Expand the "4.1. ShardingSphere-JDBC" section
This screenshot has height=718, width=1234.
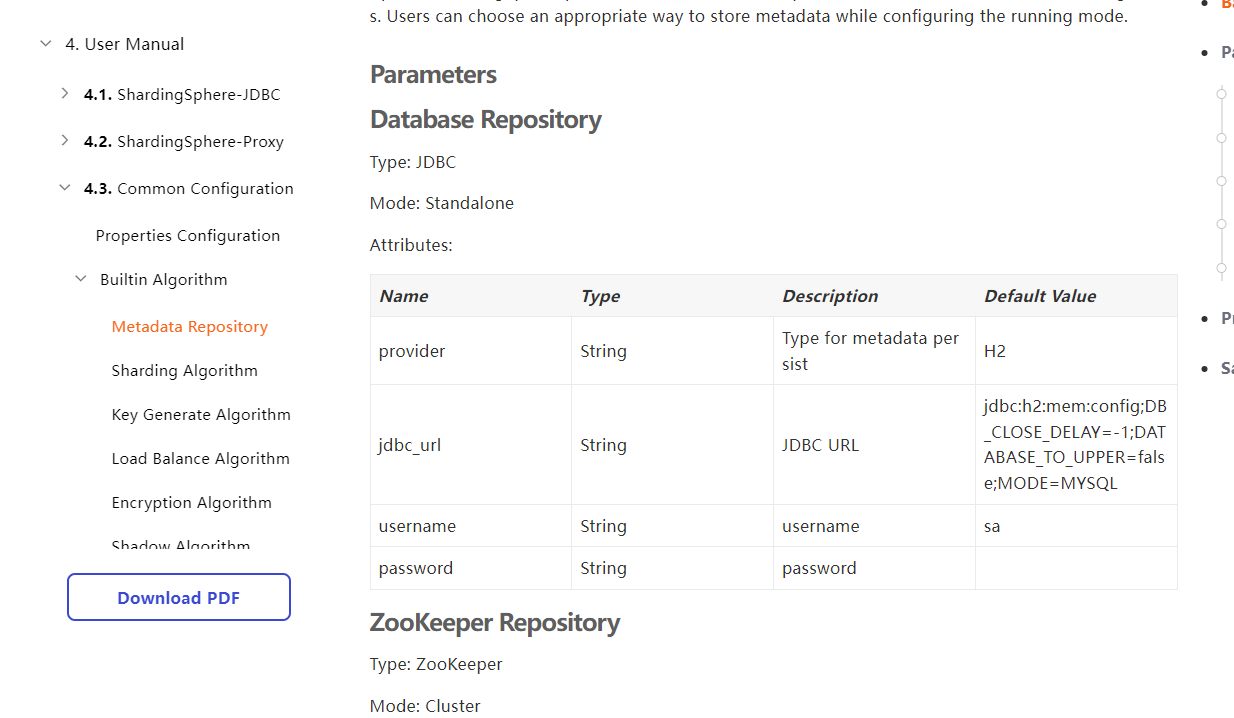[64, 93]
